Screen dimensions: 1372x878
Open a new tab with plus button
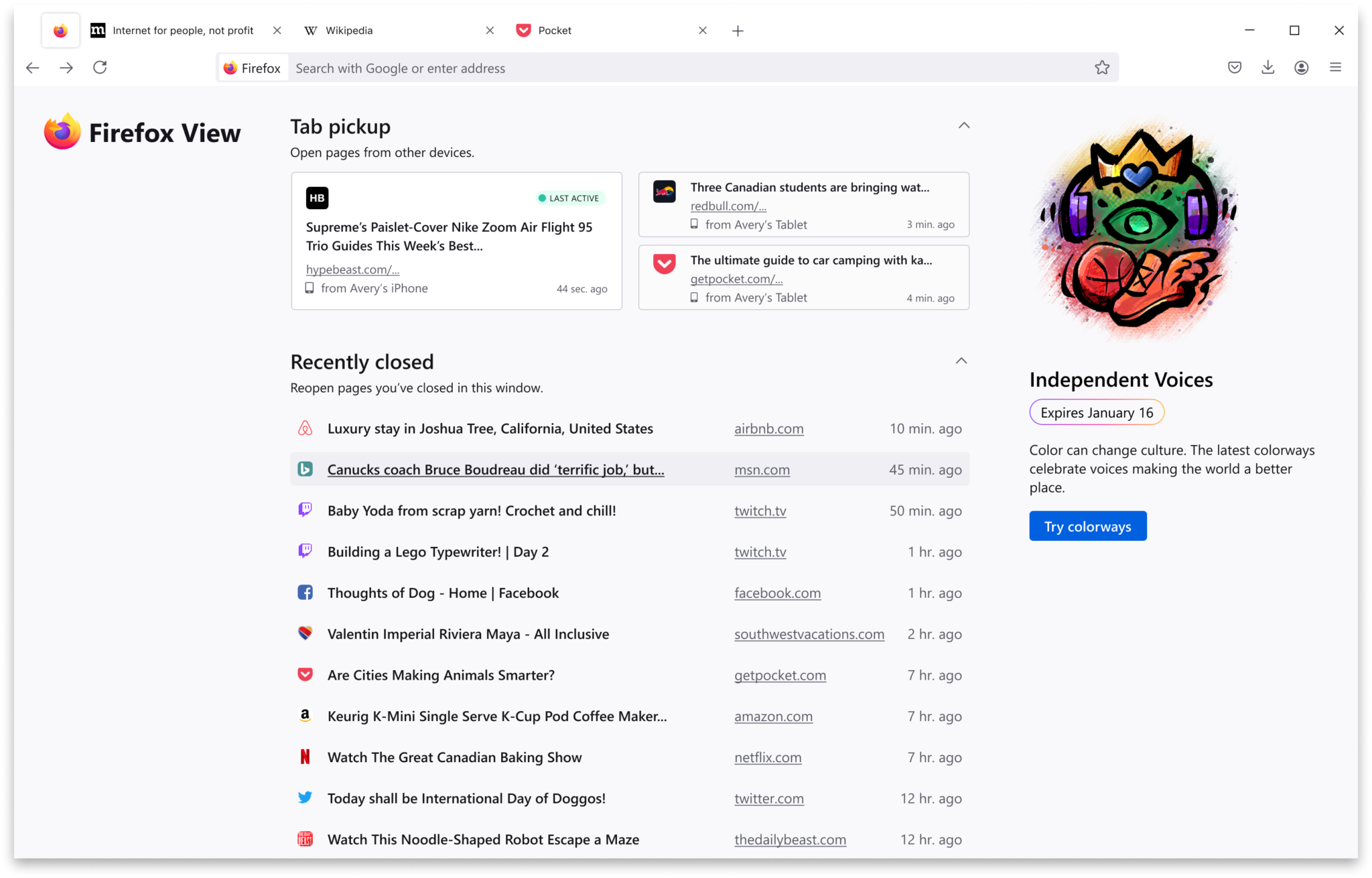[738, 31]
